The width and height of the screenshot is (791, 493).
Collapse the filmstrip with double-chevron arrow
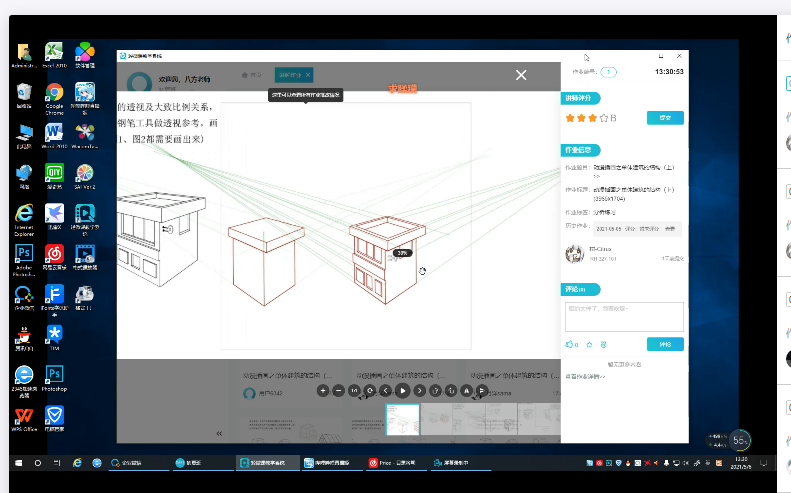point(219,433)
